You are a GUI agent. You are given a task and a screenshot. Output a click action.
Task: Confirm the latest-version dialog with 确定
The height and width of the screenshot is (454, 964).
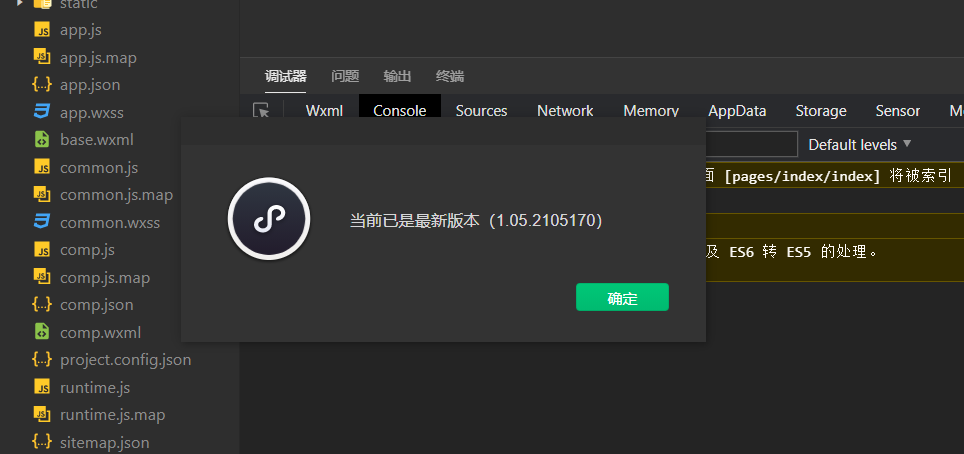622,297
